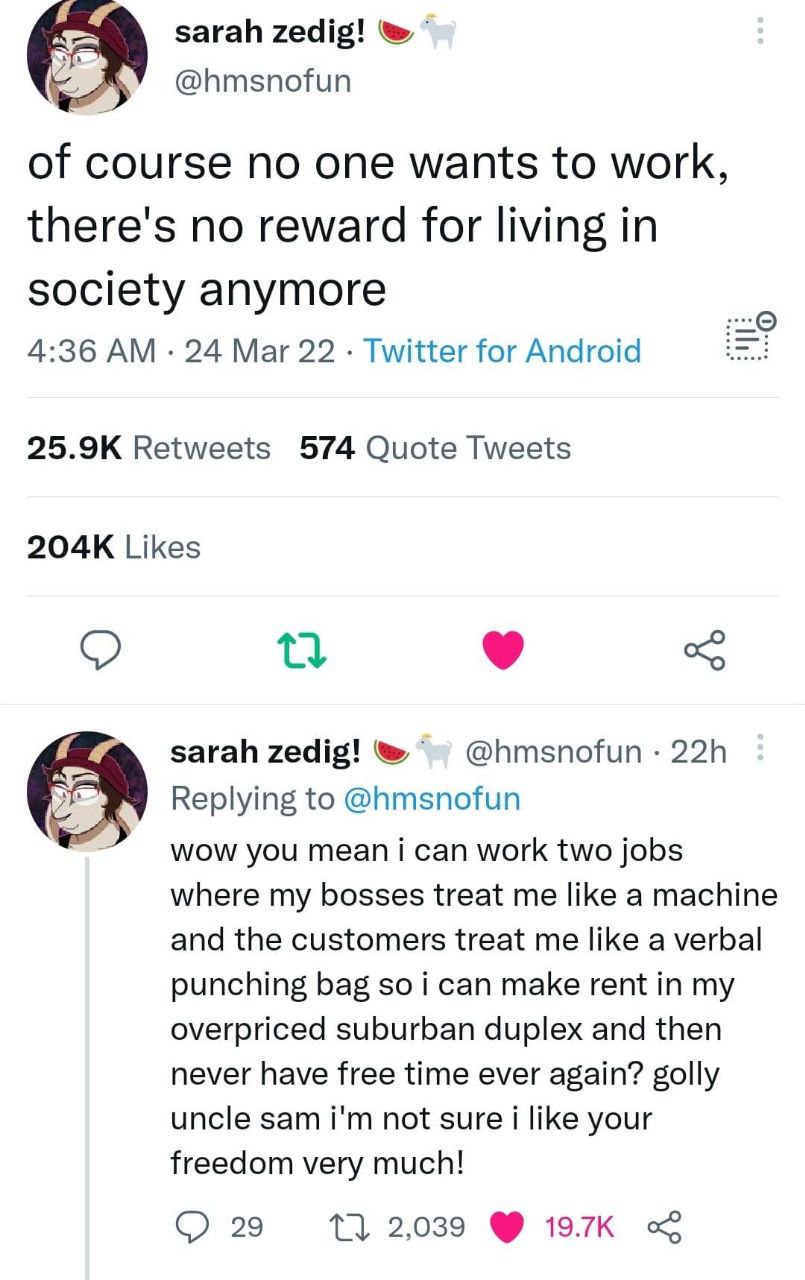Screen dimensions: 805x1280
Task: Open the Replying to @hmsnofun mention link
Action: click(x=433, y=797)
